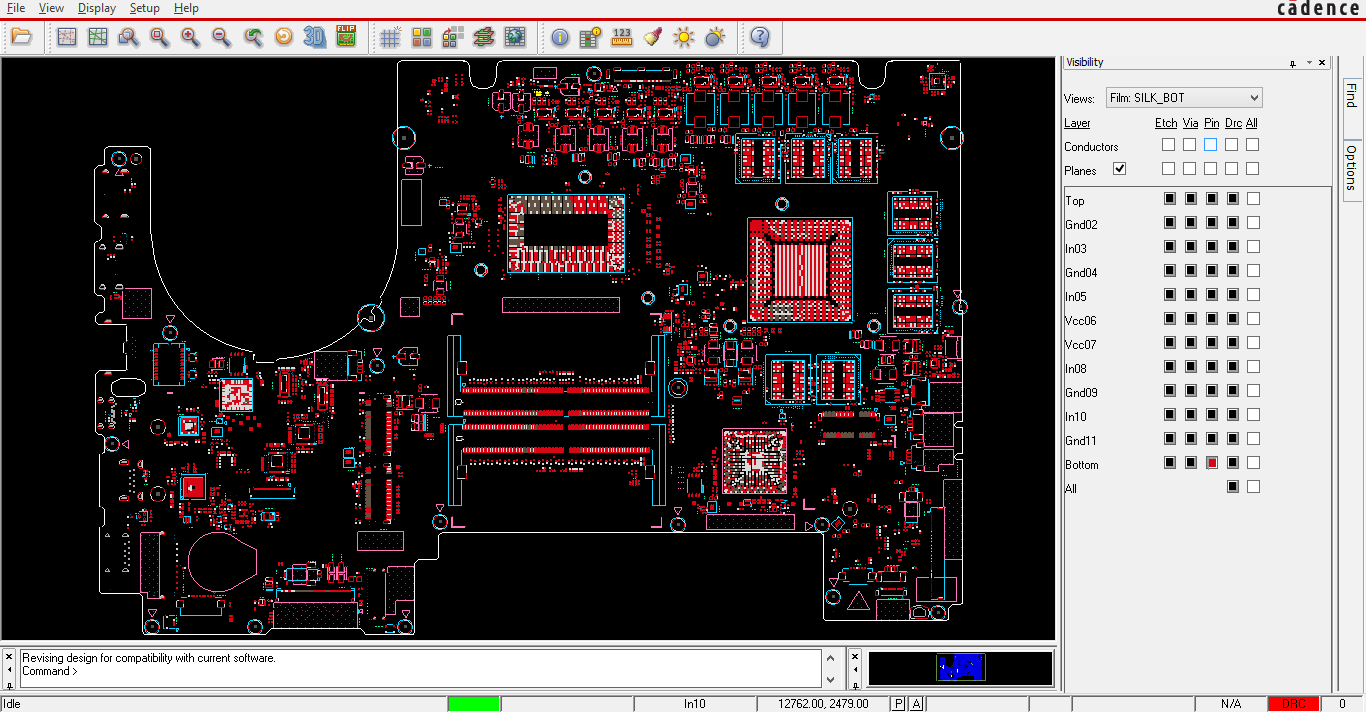Click the green status box in status bar
This screenshot has height=712, width=1366.
pyautogui.click(x=473, y=704)
